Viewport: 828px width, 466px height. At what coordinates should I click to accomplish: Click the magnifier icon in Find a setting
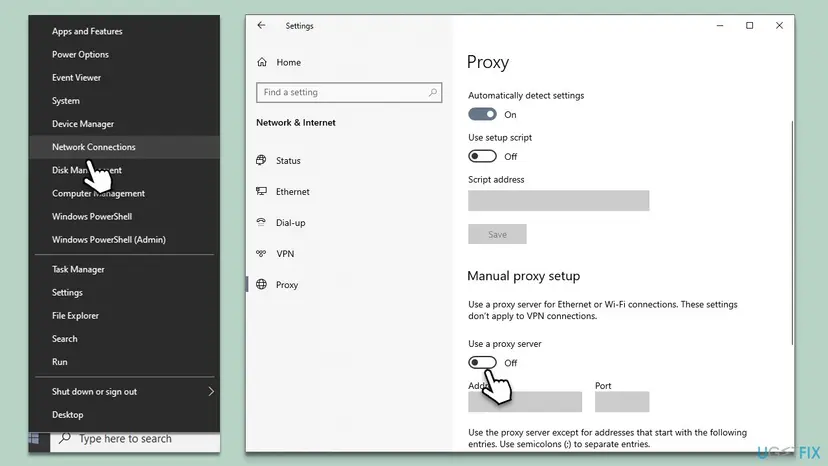[x=432, y=92]
